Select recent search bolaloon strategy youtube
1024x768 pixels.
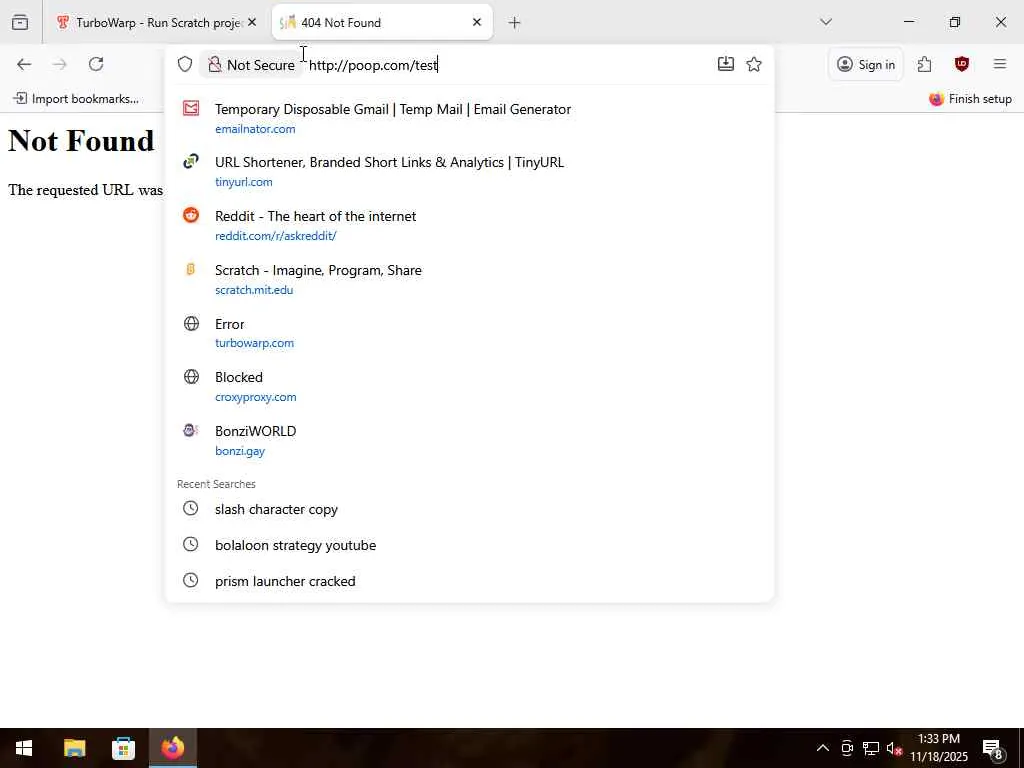point(470,545)
